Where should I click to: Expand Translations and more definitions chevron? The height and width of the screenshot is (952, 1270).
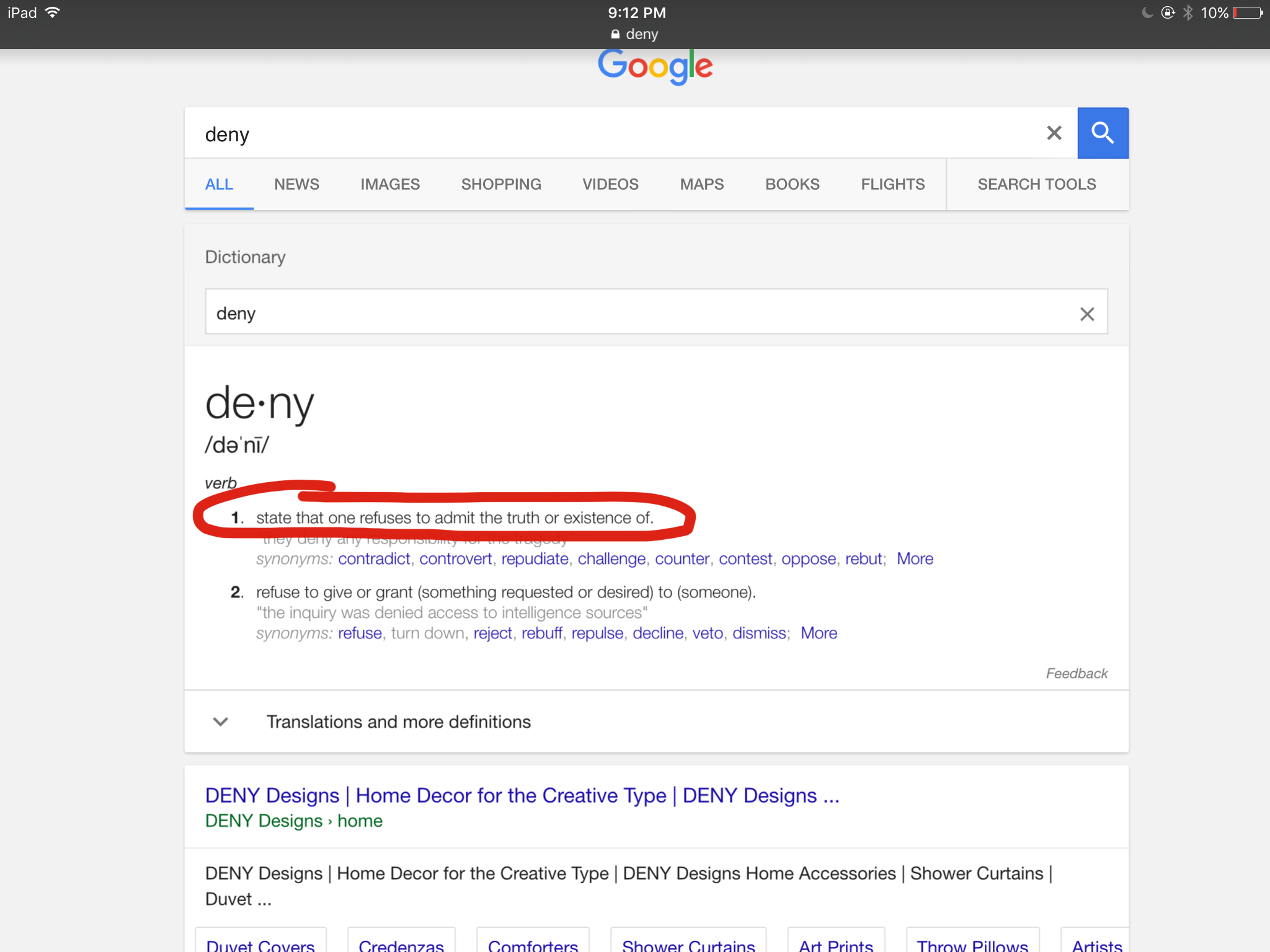click(220, 721)
